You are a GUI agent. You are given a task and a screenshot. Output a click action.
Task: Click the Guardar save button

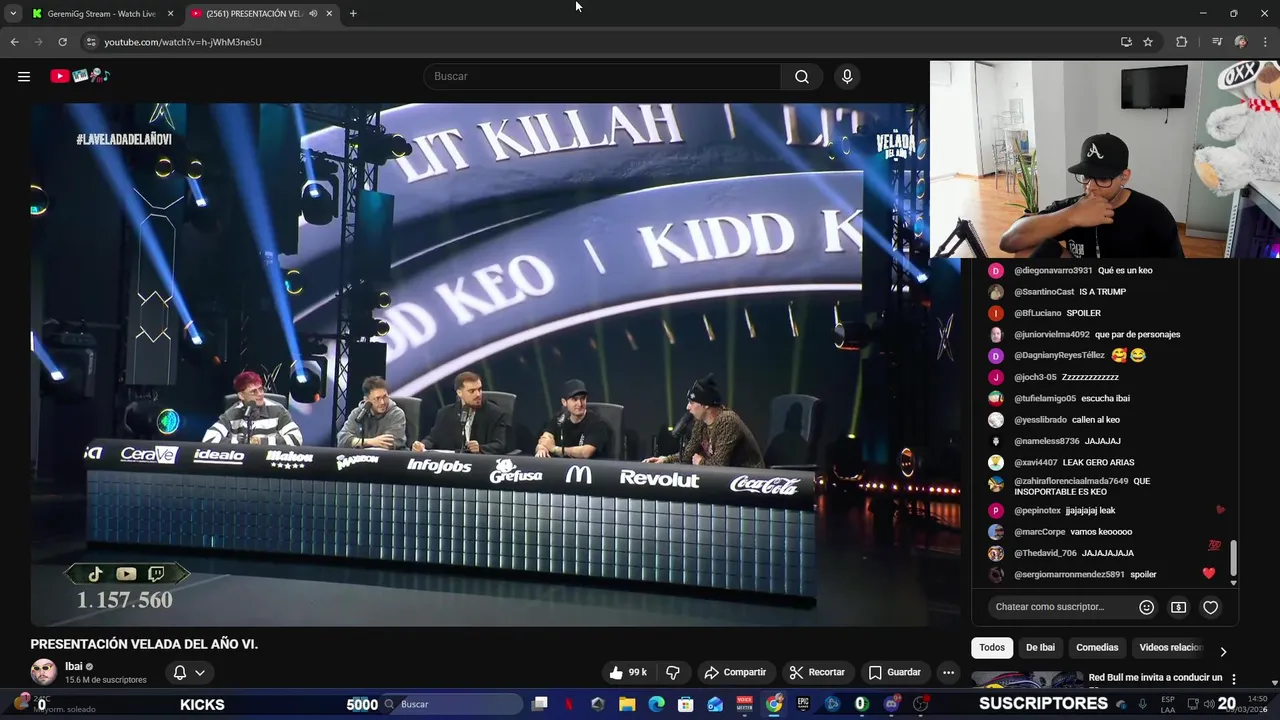[895, 672]
